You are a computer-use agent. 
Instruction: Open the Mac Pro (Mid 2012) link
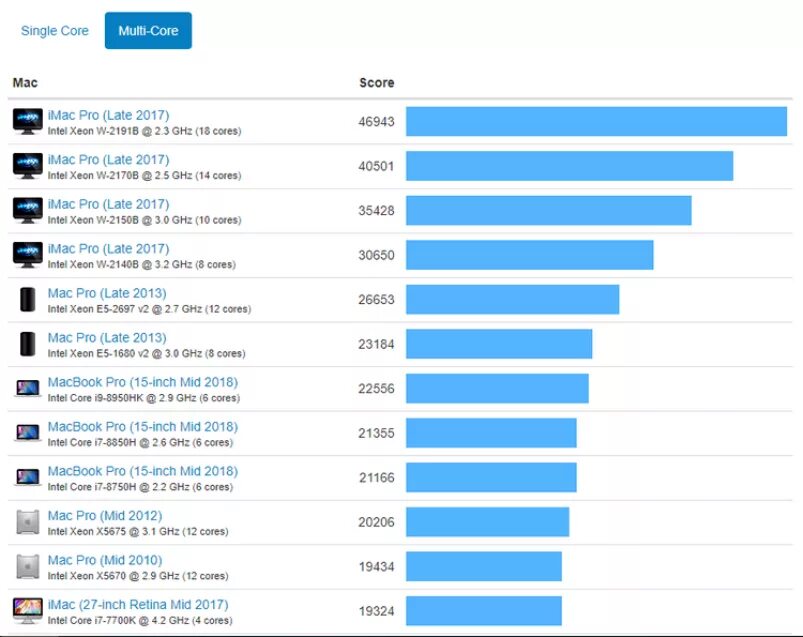pyautogui.click(x=105, y=516)
